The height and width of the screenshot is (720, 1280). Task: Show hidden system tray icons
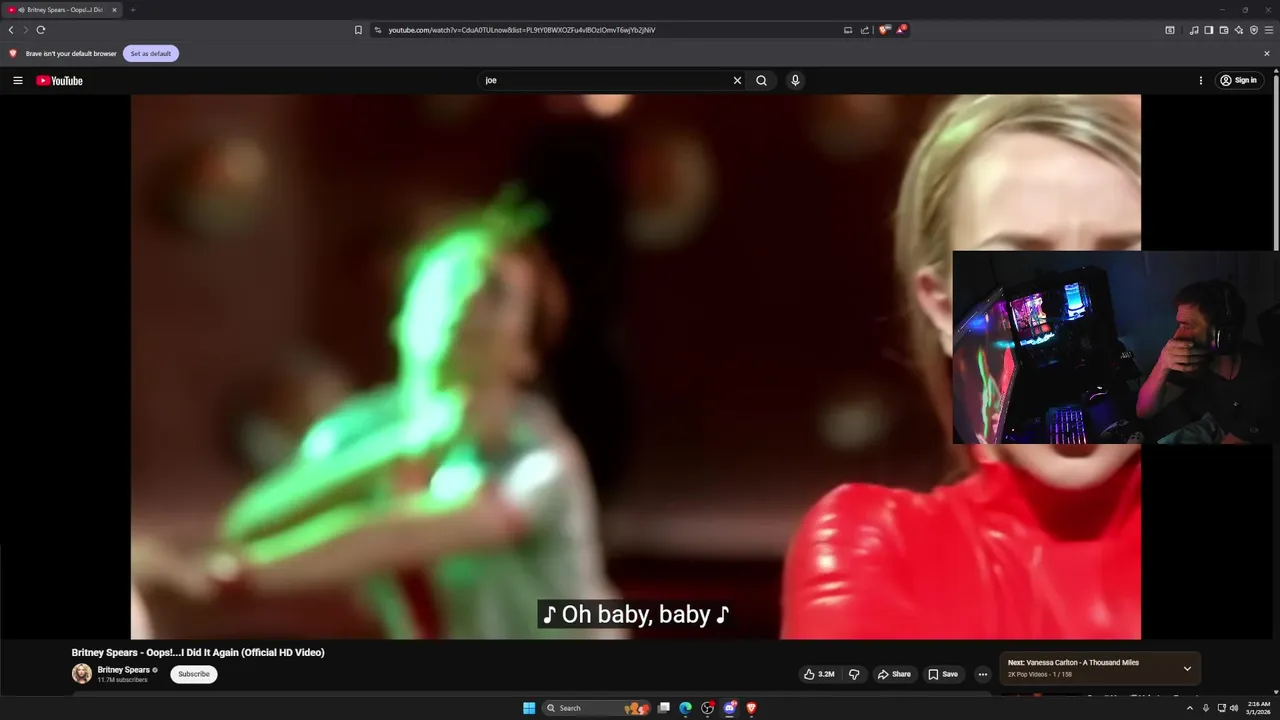tap(1189, 708)
